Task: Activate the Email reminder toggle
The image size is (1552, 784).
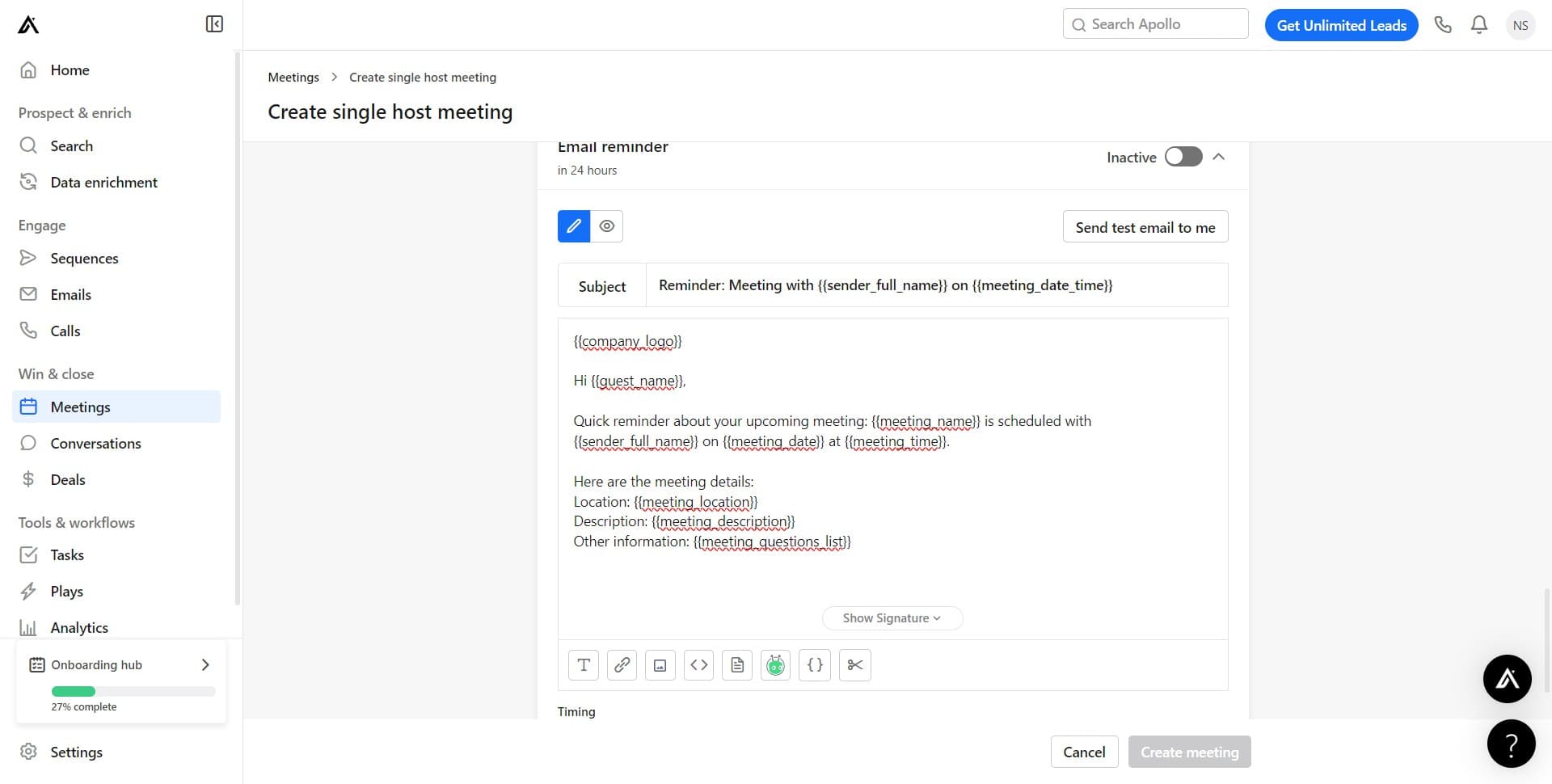Action: click(1183, 156)
